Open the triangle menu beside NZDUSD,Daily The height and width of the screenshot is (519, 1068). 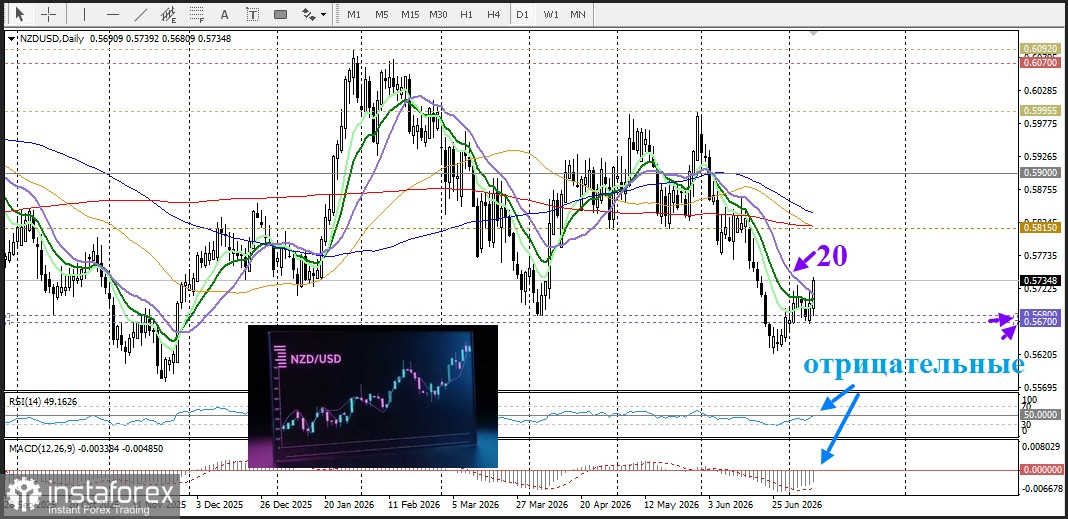click(12, 39)
